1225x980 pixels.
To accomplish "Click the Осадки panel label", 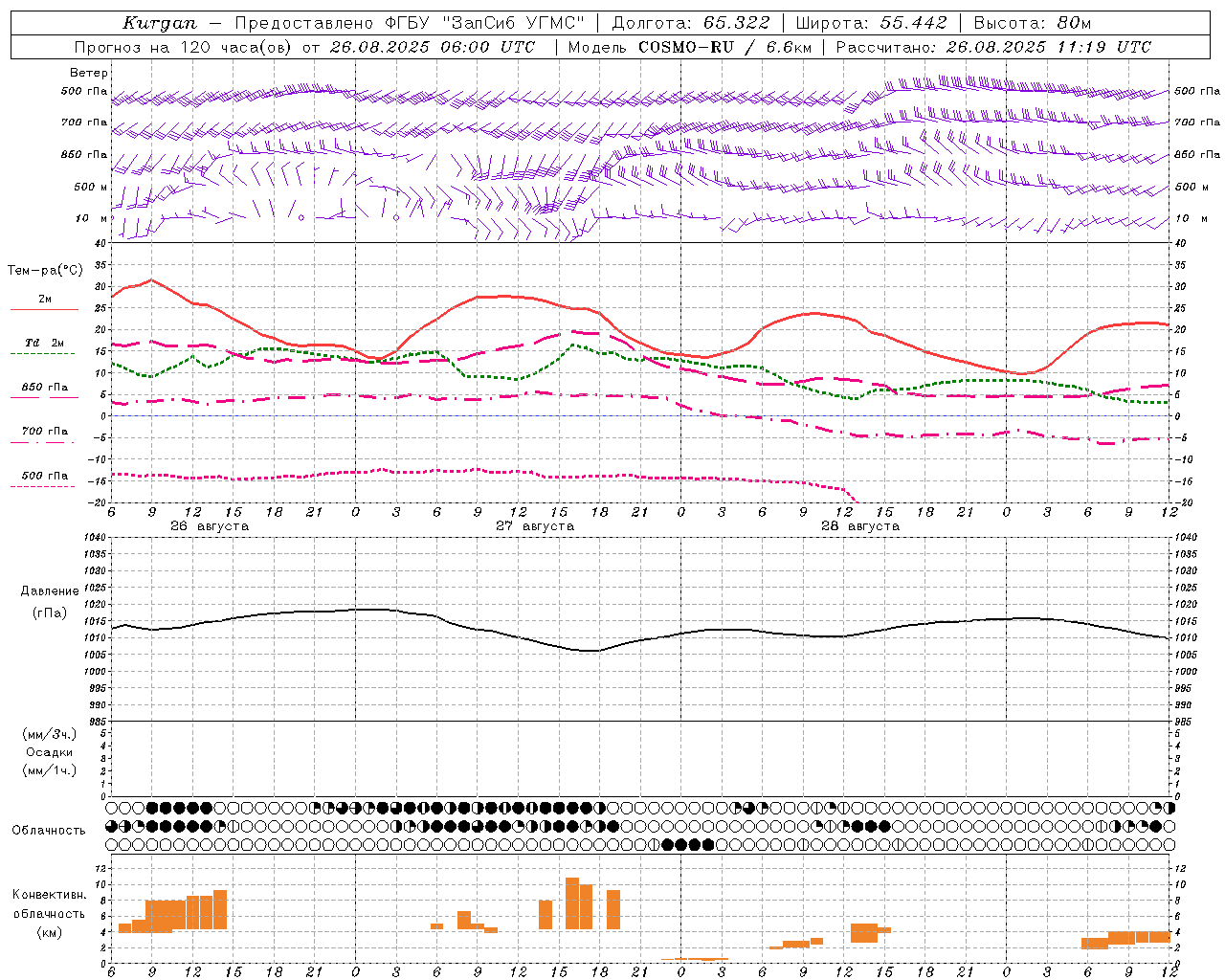I will click(x=50, y=752).
